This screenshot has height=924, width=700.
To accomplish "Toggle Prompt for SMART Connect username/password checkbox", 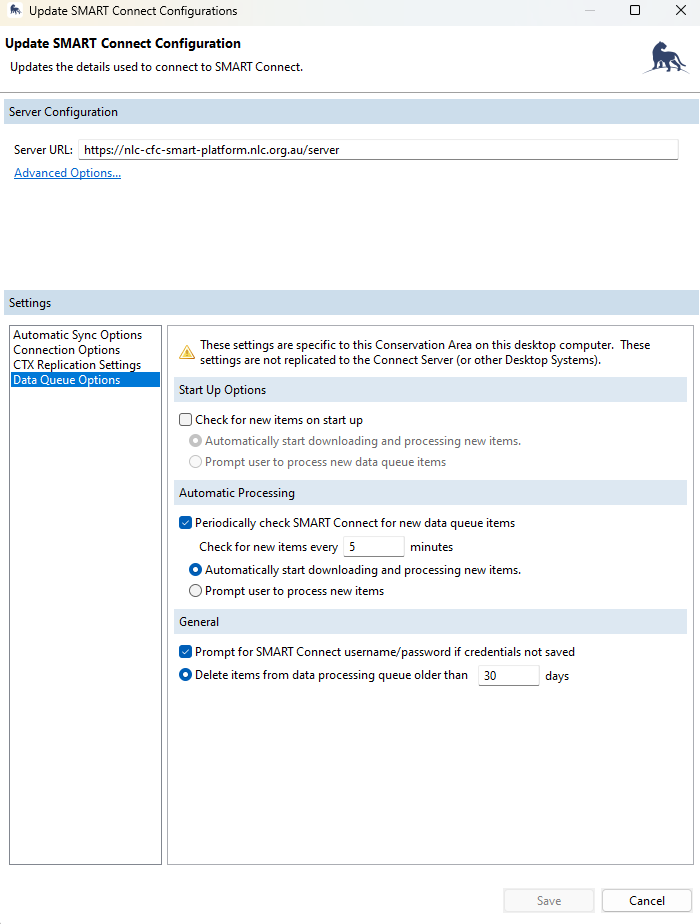I will 185,652.
